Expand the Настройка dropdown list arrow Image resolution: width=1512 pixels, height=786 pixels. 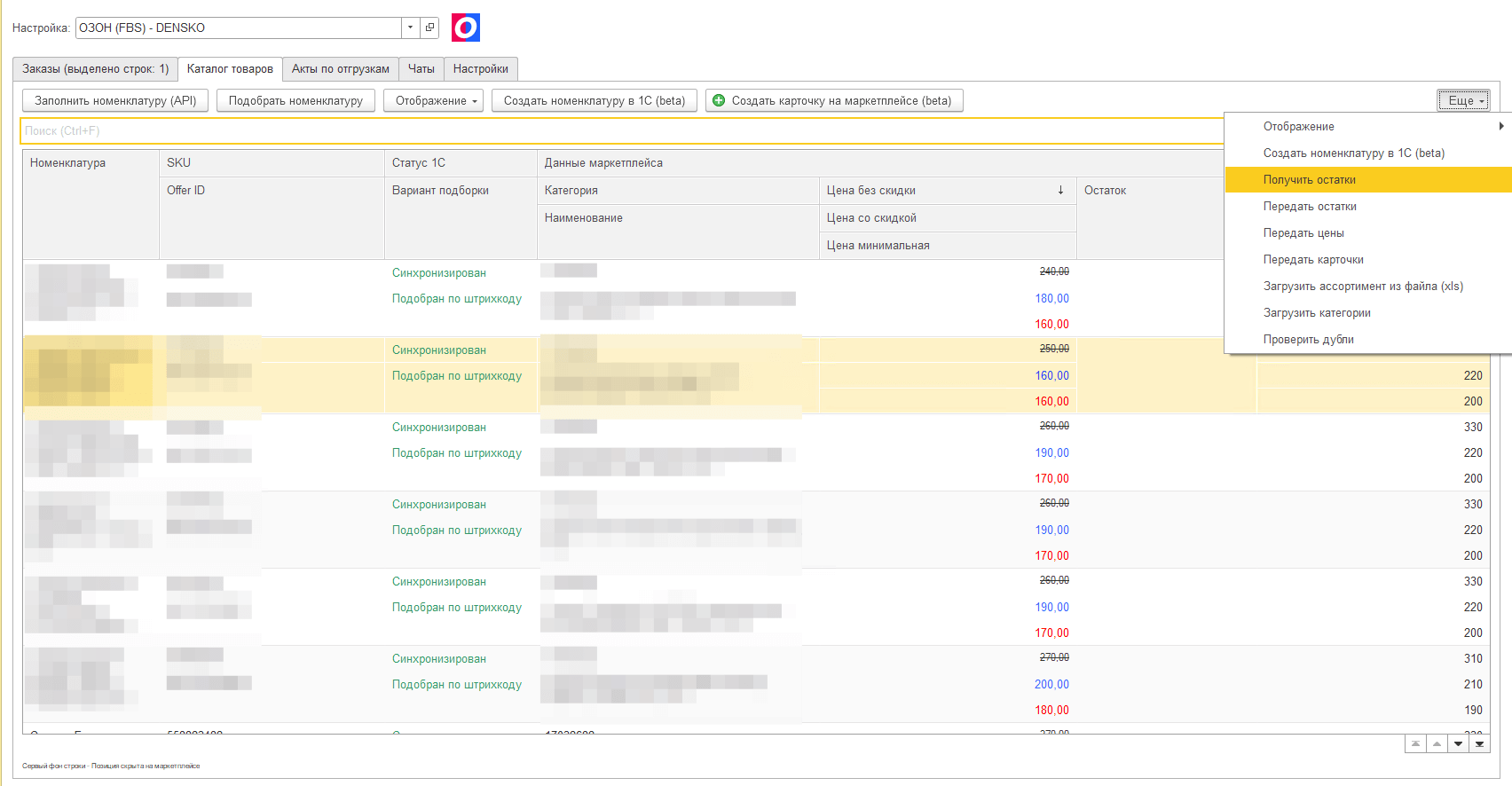pyautogui.click(x=410, y=28)
